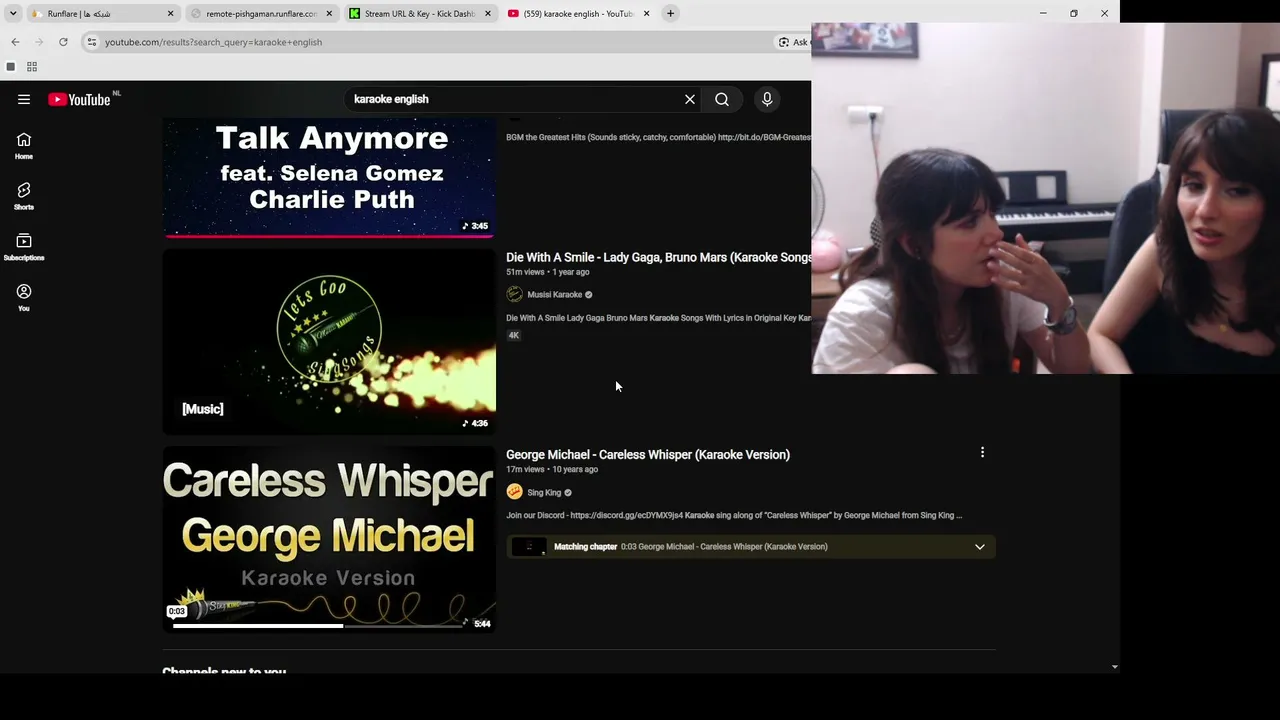The width and height of the screenshot is (1280, 720).
Task: Play the Die With A Smile thumbnail
Action: (x=329, y=342)
